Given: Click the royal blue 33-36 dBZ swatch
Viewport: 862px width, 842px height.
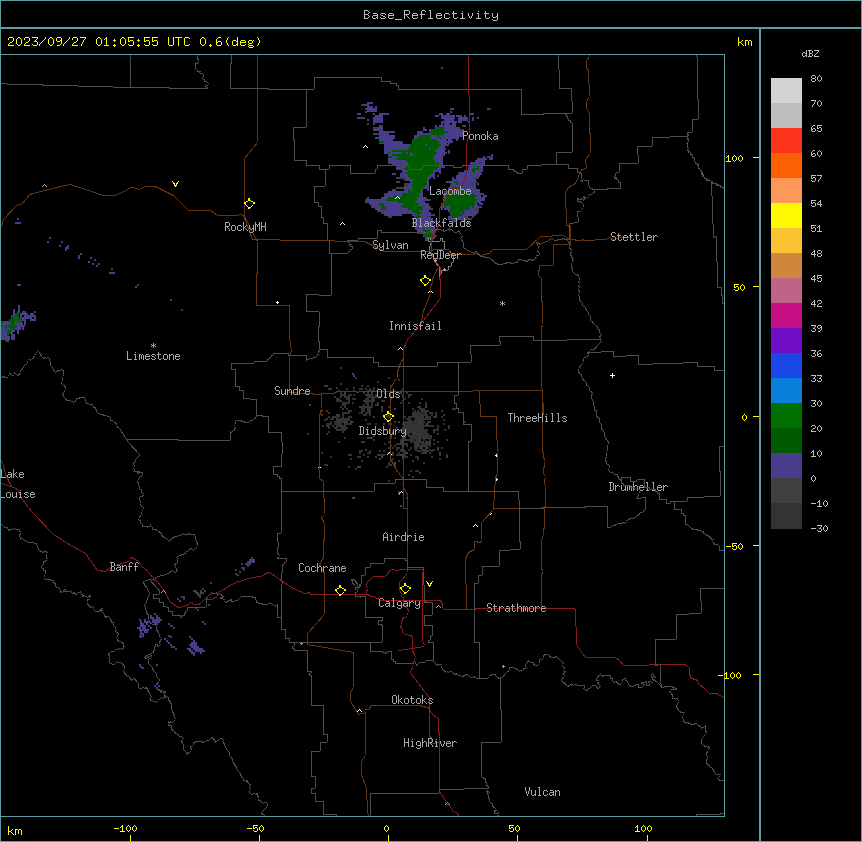Looking at the screenshot, I should pyautogui.click(x=786, y=365).
